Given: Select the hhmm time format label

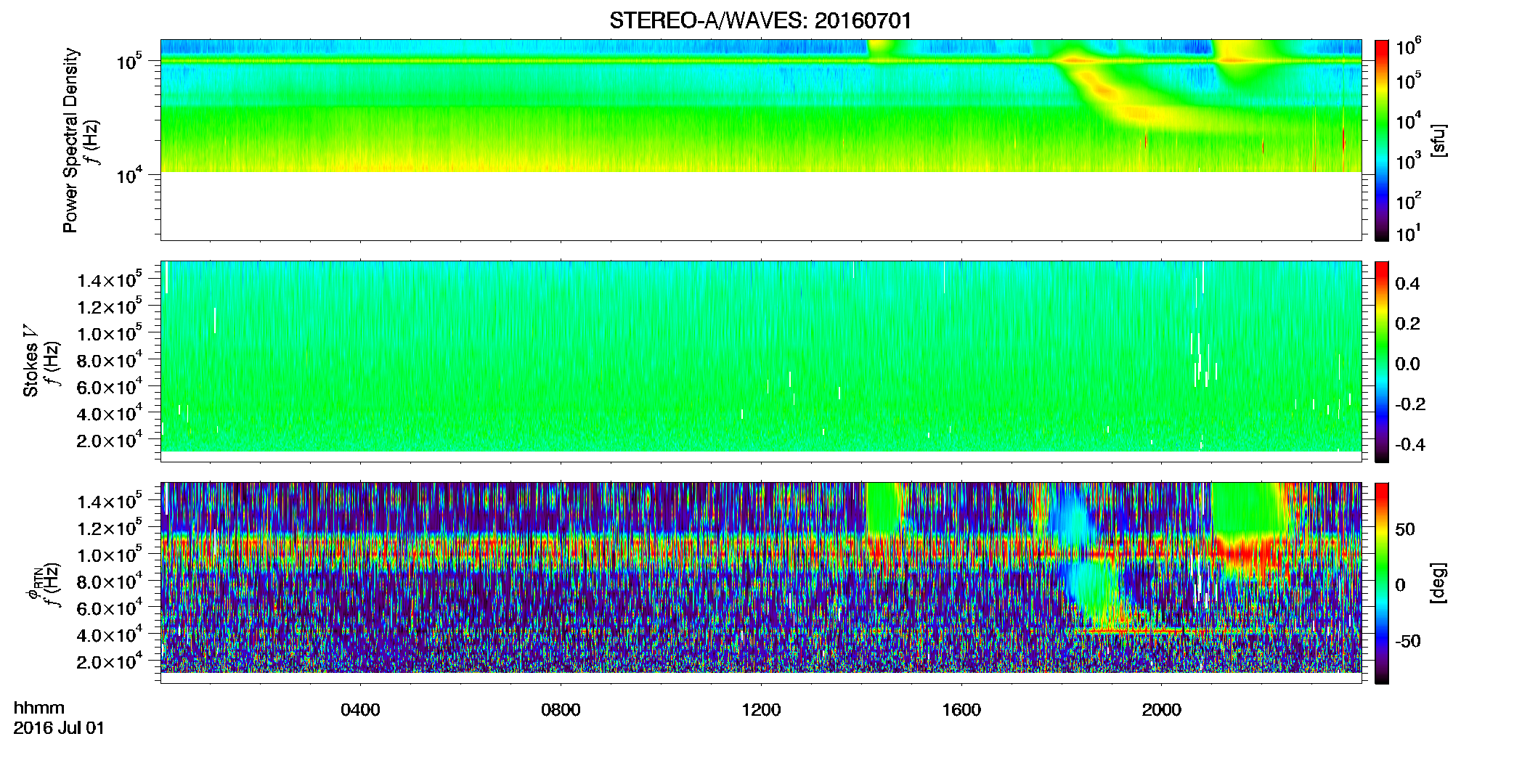Looking at the screenshot, I should point(39,709).
